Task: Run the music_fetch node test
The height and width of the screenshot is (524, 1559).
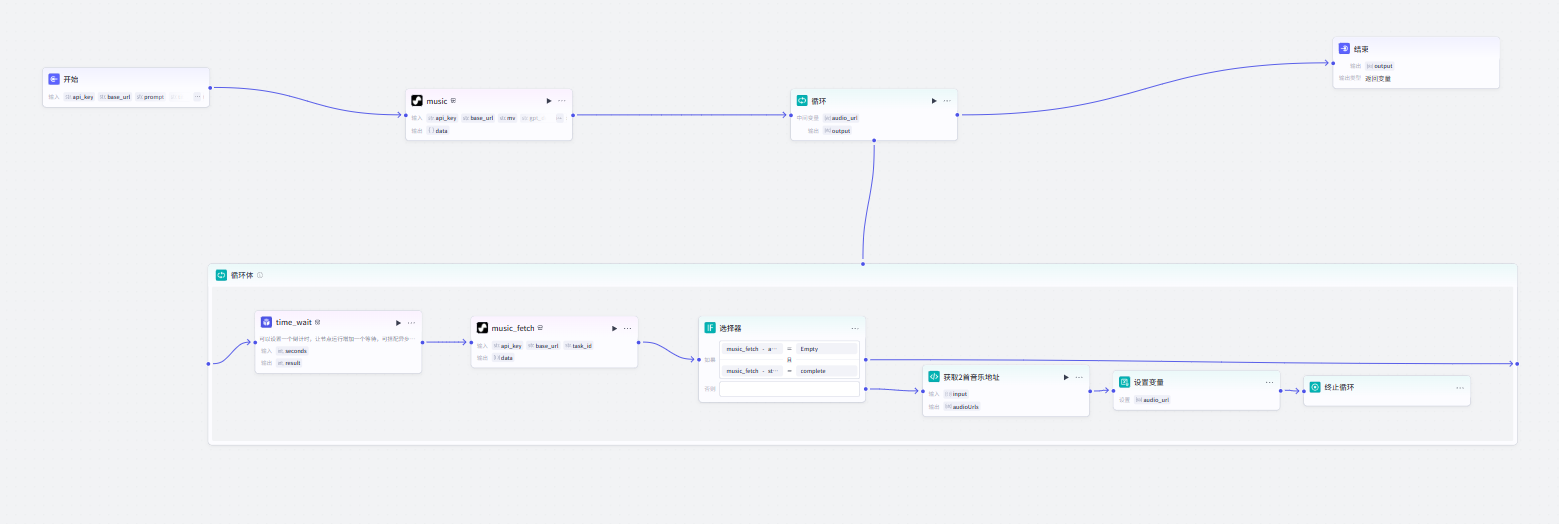Action: (614, 328)
